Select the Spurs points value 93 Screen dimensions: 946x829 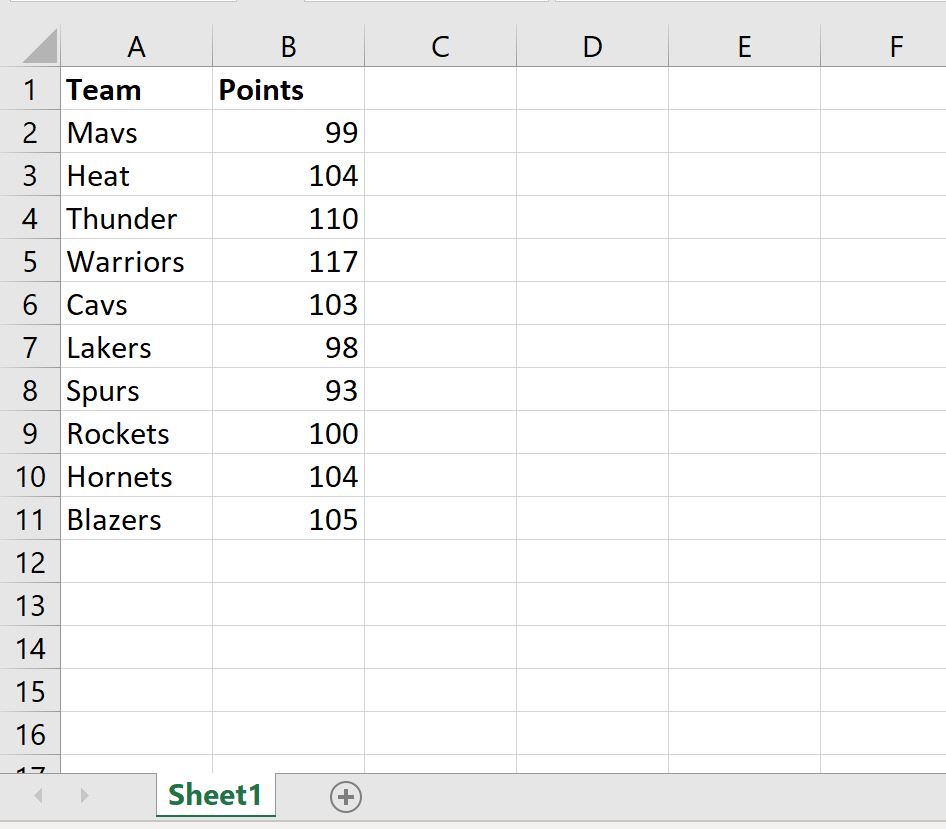[288, 391]
